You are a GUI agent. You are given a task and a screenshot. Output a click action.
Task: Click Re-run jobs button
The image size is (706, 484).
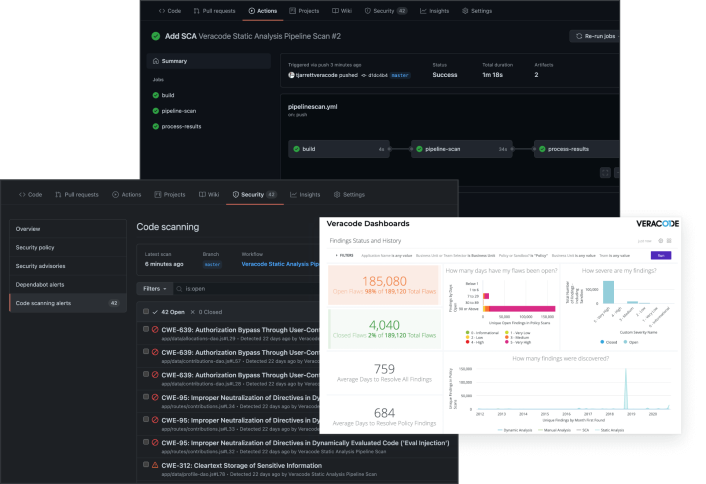point(594,36)
